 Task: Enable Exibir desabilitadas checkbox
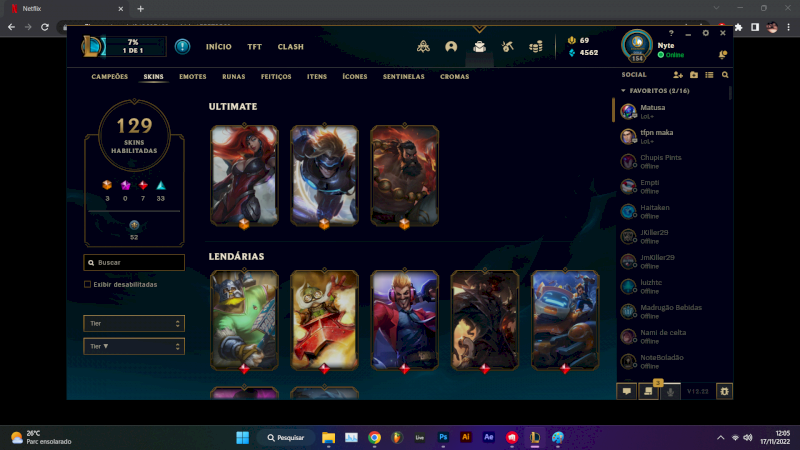pos(87,284)
